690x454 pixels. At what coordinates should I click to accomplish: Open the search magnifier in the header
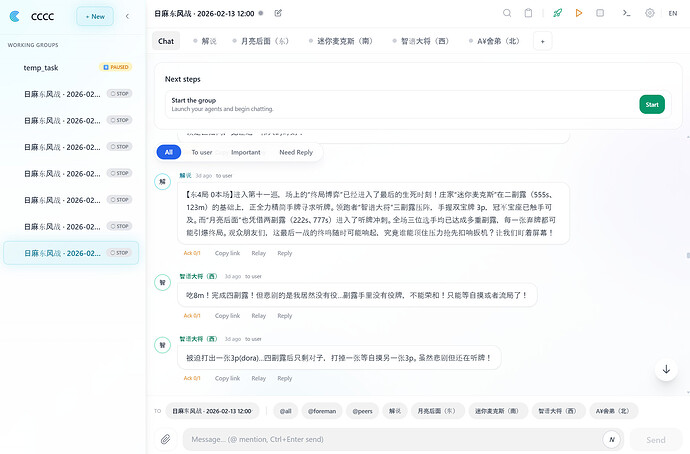pyautogui.click(x=507, y=13)
